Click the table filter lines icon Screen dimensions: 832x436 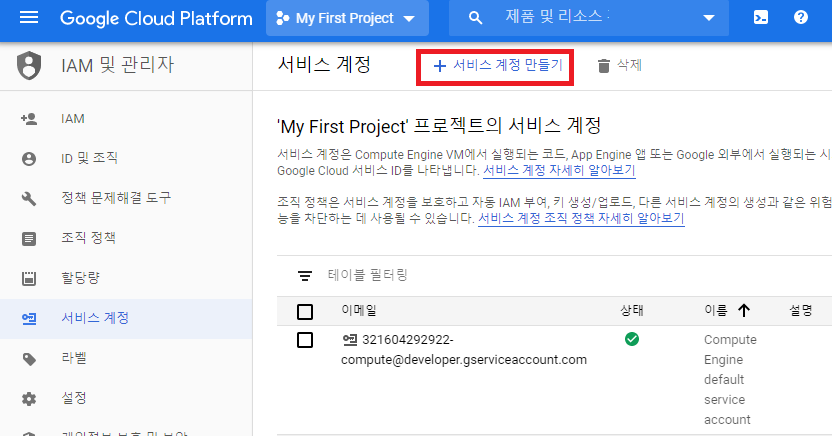pos(305,276)
